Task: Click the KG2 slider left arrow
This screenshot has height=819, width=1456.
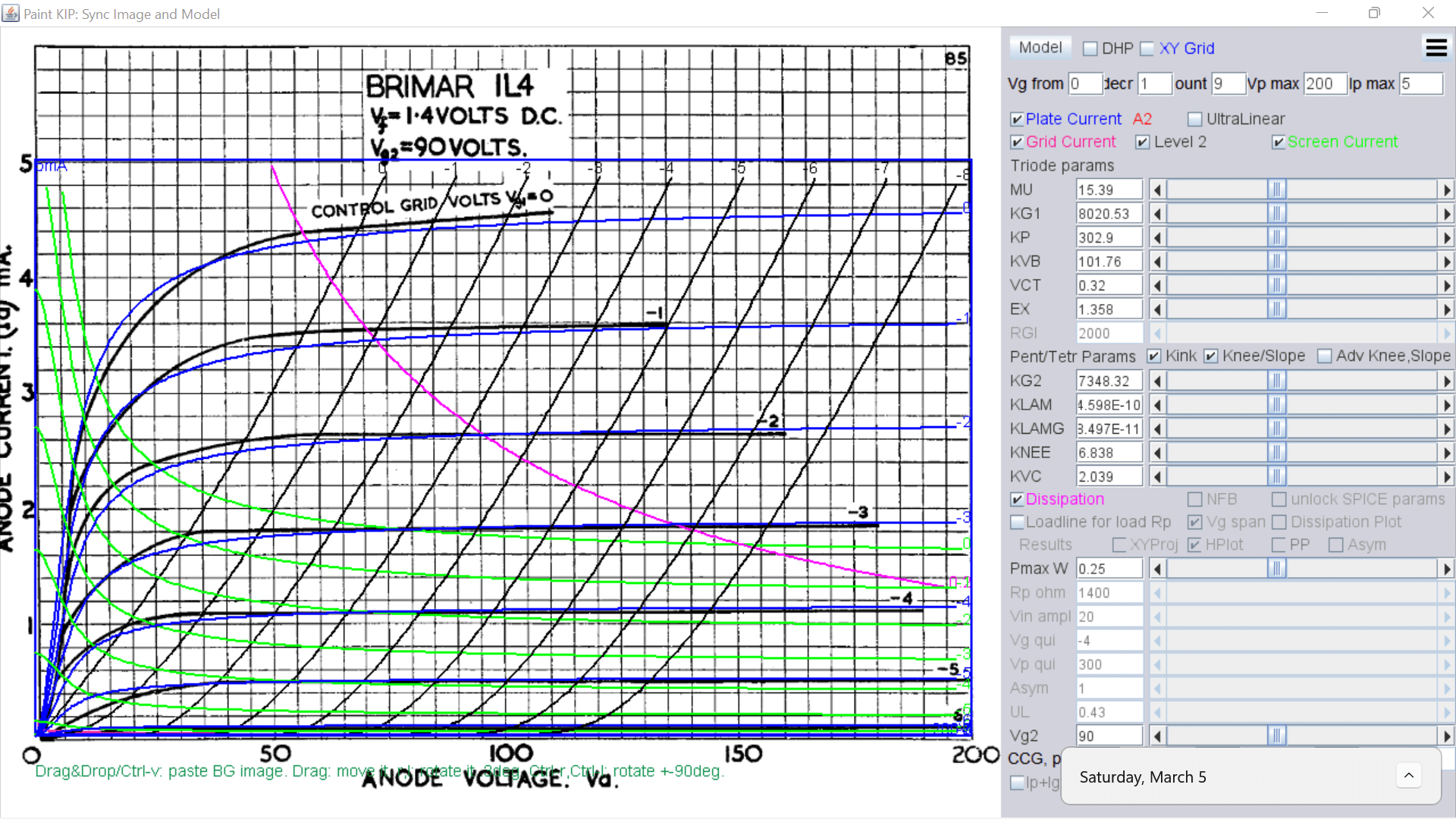Action: [1157, 381]
